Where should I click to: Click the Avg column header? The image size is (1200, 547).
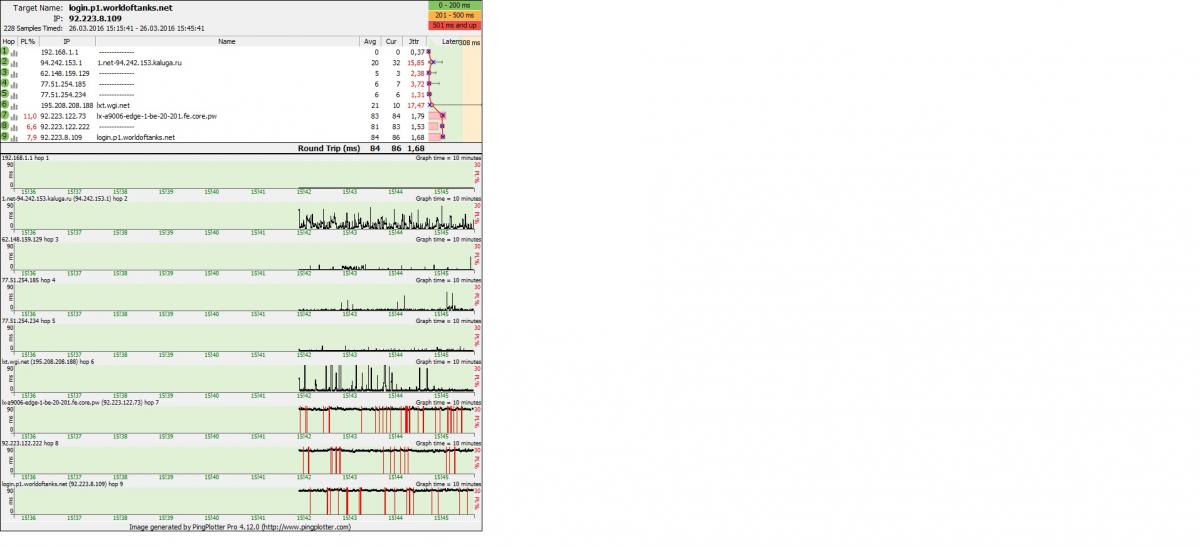click(370, 42)
